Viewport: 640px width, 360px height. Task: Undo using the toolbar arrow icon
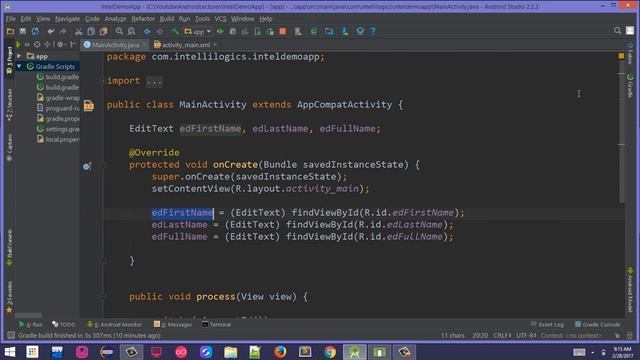pos(51,31)
